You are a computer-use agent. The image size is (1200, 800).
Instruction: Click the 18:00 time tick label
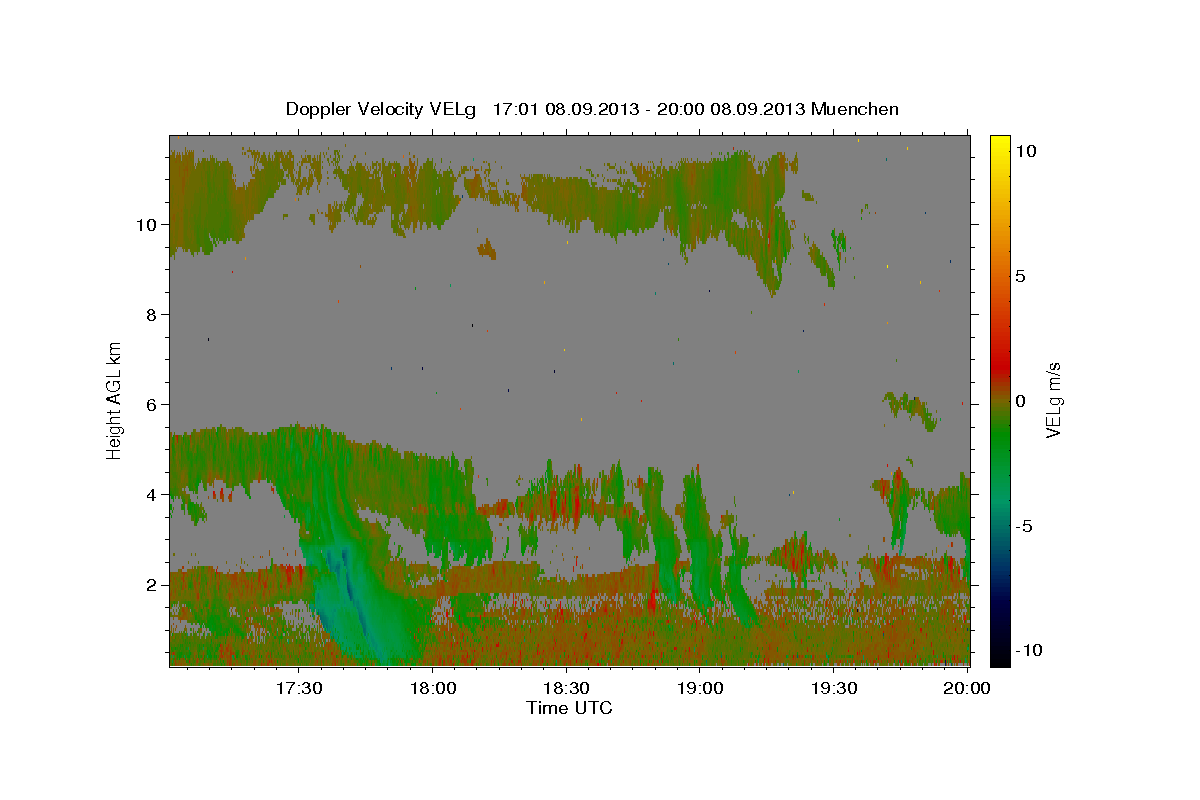[x=432, y=689]
